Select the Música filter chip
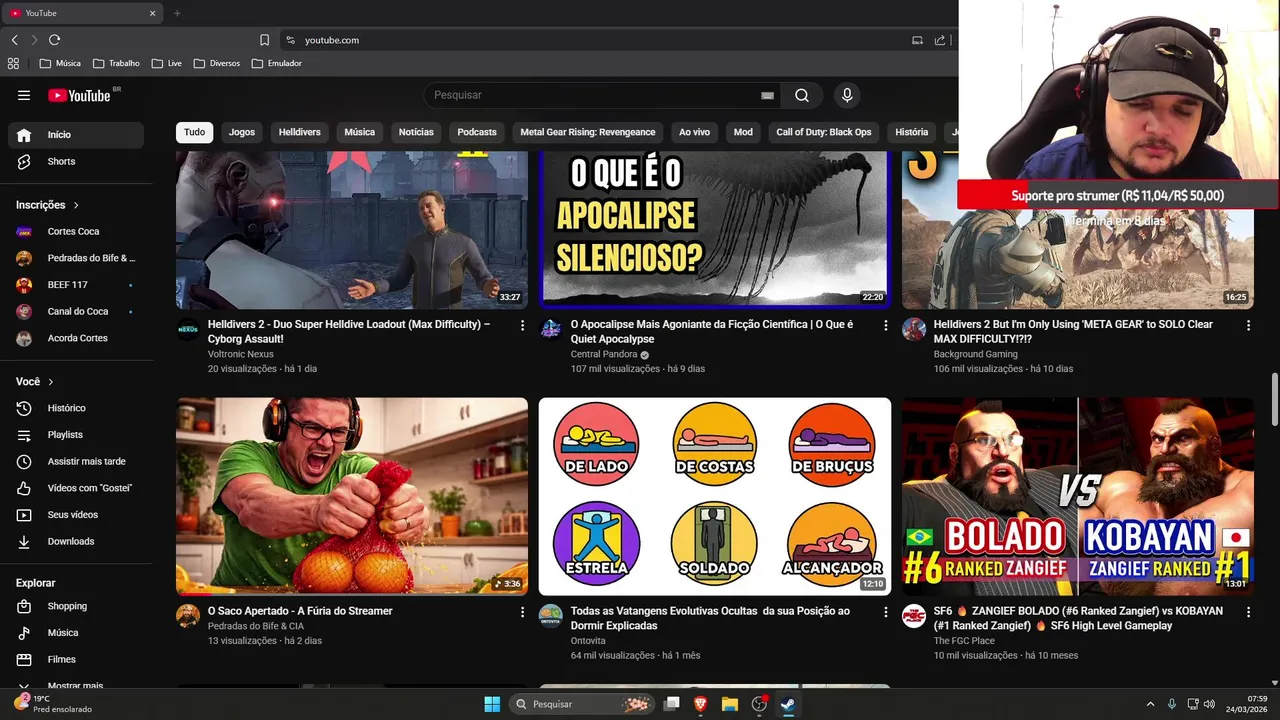Screen dimensions: 1280x720 [360, 132]
